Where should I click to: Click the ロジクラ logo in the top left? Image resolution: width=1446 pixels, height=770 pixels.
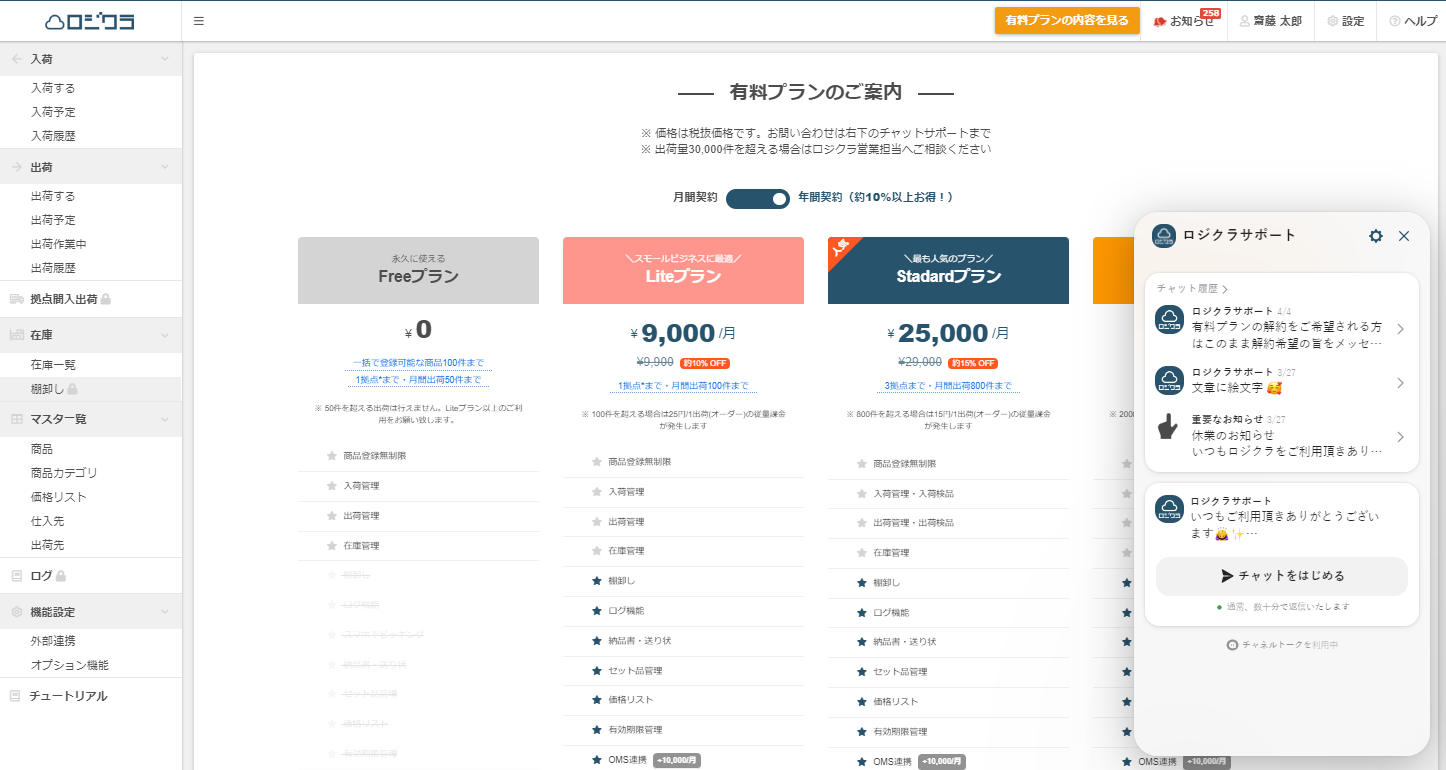[88, 20]
